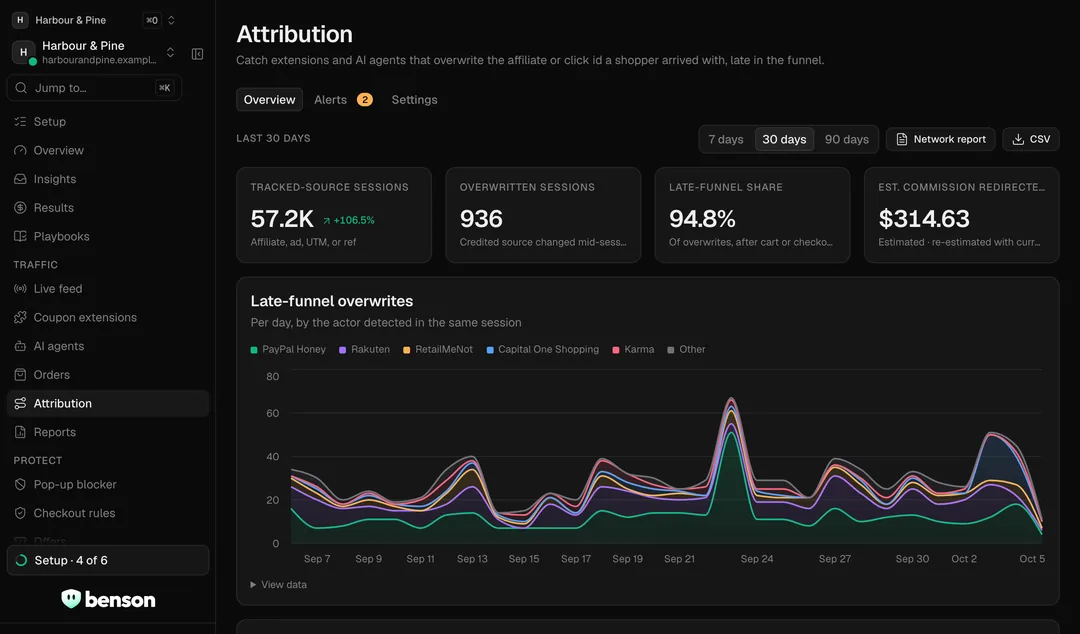Open the Alerts tab
The image size is (1080, 634).
point(343,100)
